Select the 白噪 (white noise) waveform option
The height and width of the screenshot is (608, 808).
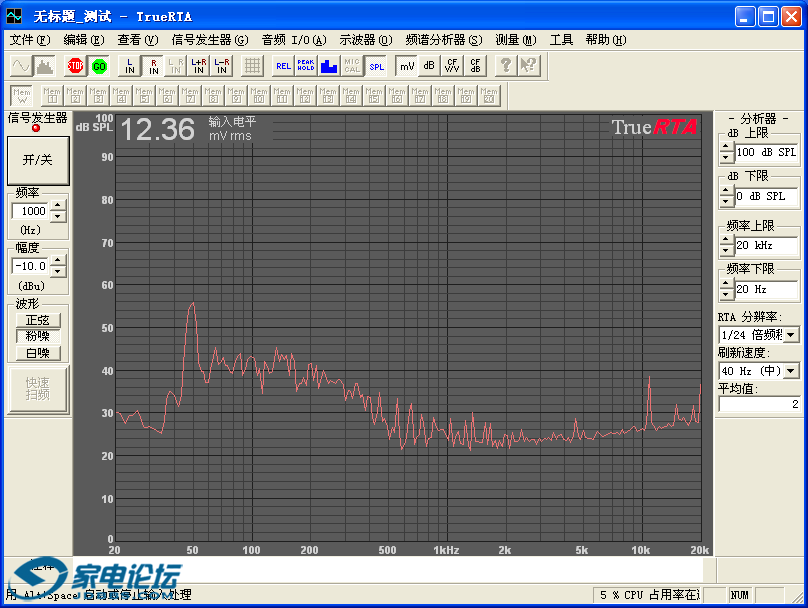pos(37,353)
